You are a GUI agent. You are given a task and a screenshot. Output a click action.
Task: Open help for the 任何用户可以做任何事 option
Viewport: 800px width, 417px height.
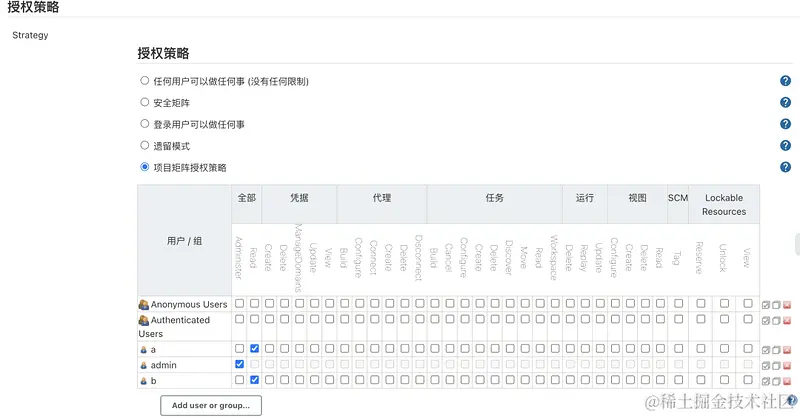click(x=785, y=81)
